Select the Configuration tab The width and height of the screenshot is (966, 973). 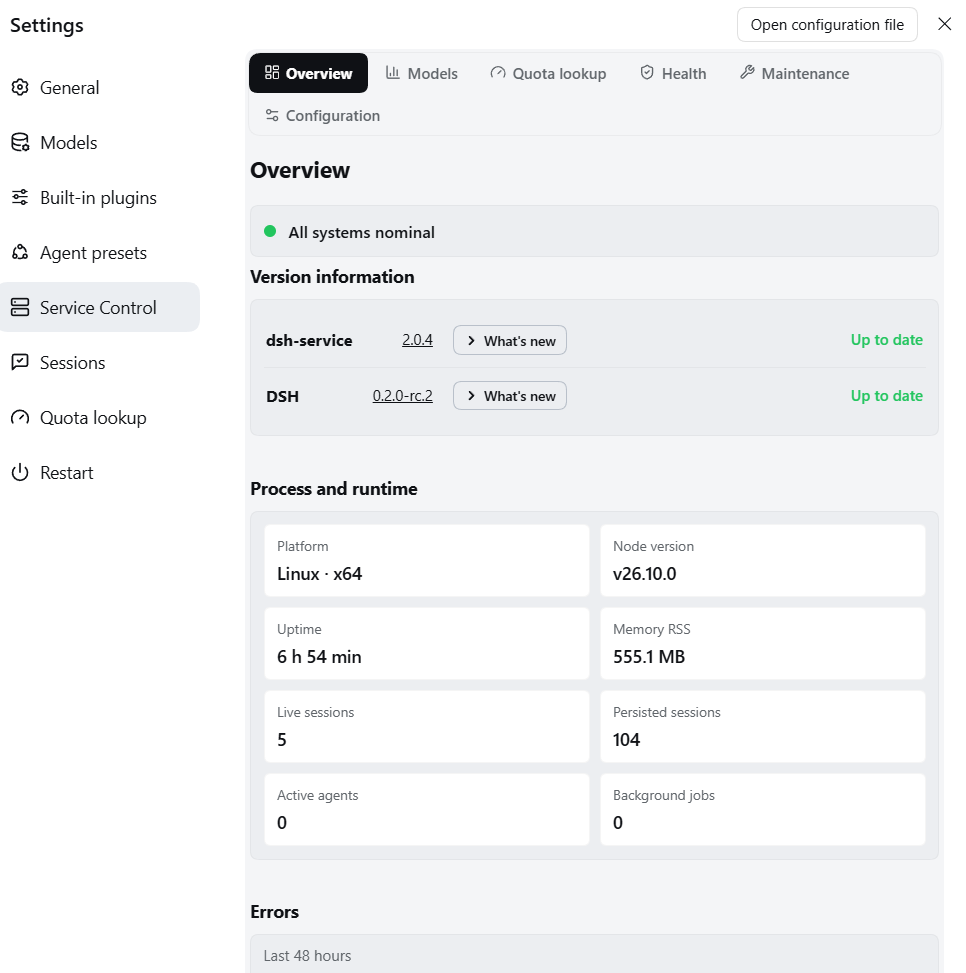[323, 115]
